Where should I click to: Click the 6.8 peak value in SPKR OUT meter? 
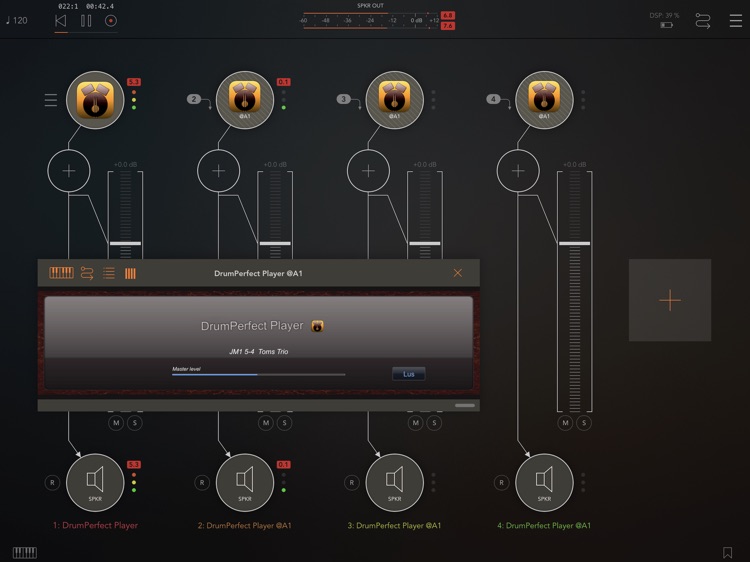pos(448,15)
